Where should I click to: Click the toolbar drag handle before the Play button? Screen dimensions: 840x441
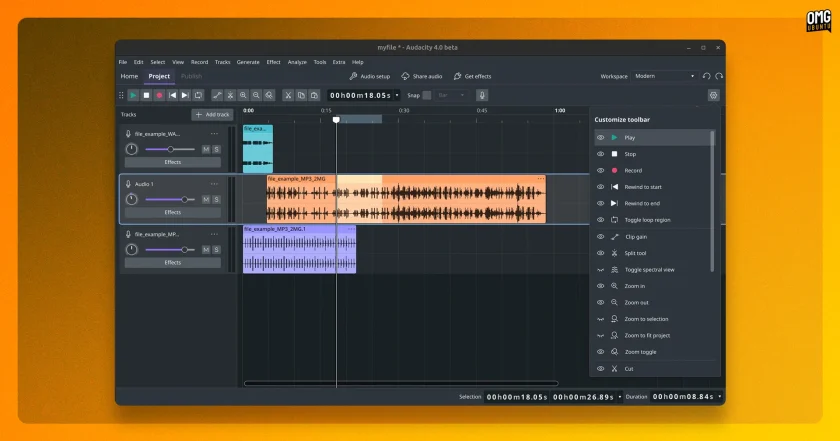click(x=121, y=95)
